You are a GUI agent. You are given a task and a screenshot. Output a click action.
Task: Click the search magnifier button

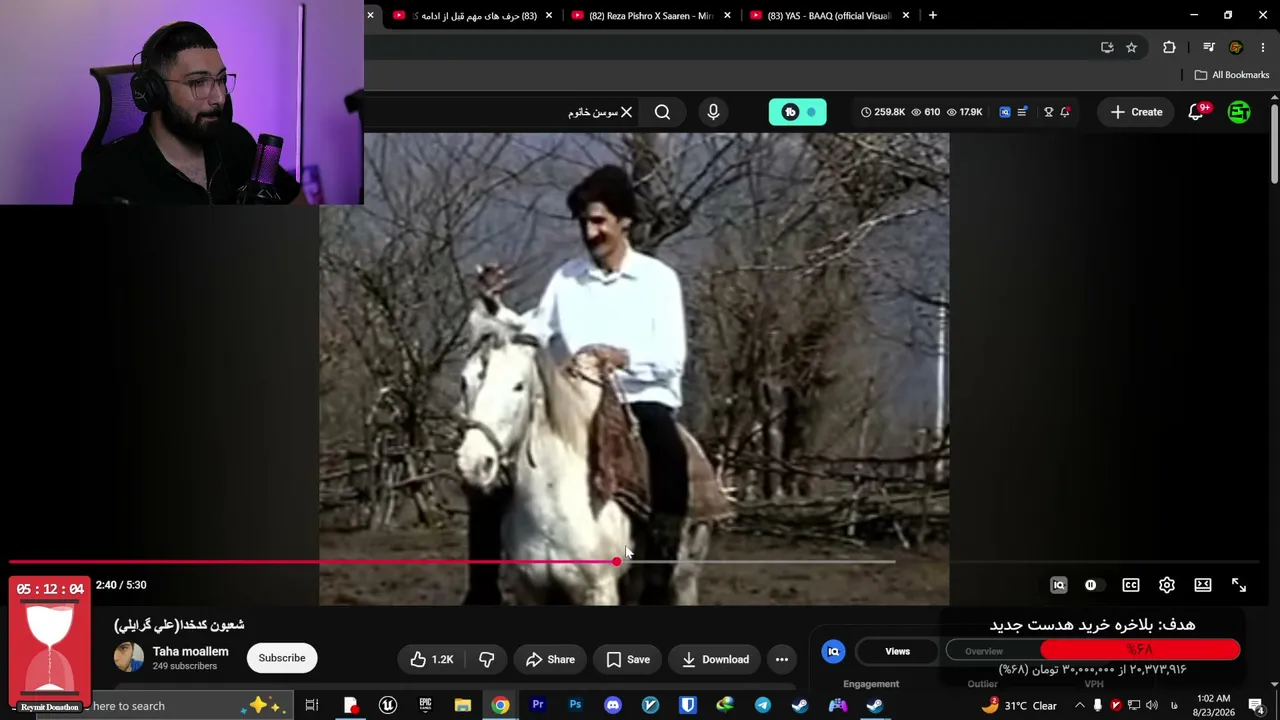click(662, 112)
